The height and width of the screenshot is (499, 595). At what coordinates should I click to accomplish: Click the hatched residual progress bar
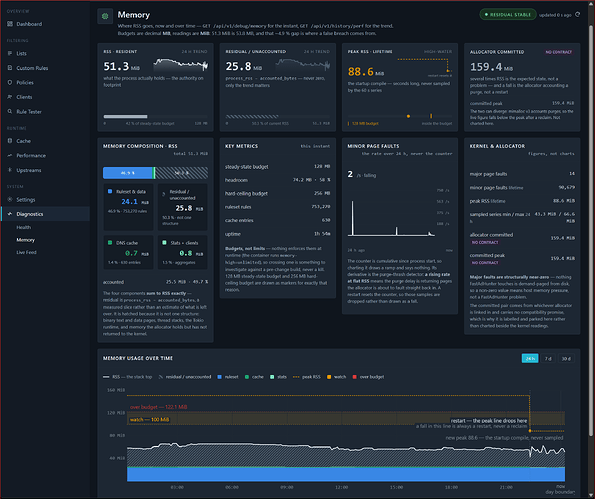[x=277, y=116]
